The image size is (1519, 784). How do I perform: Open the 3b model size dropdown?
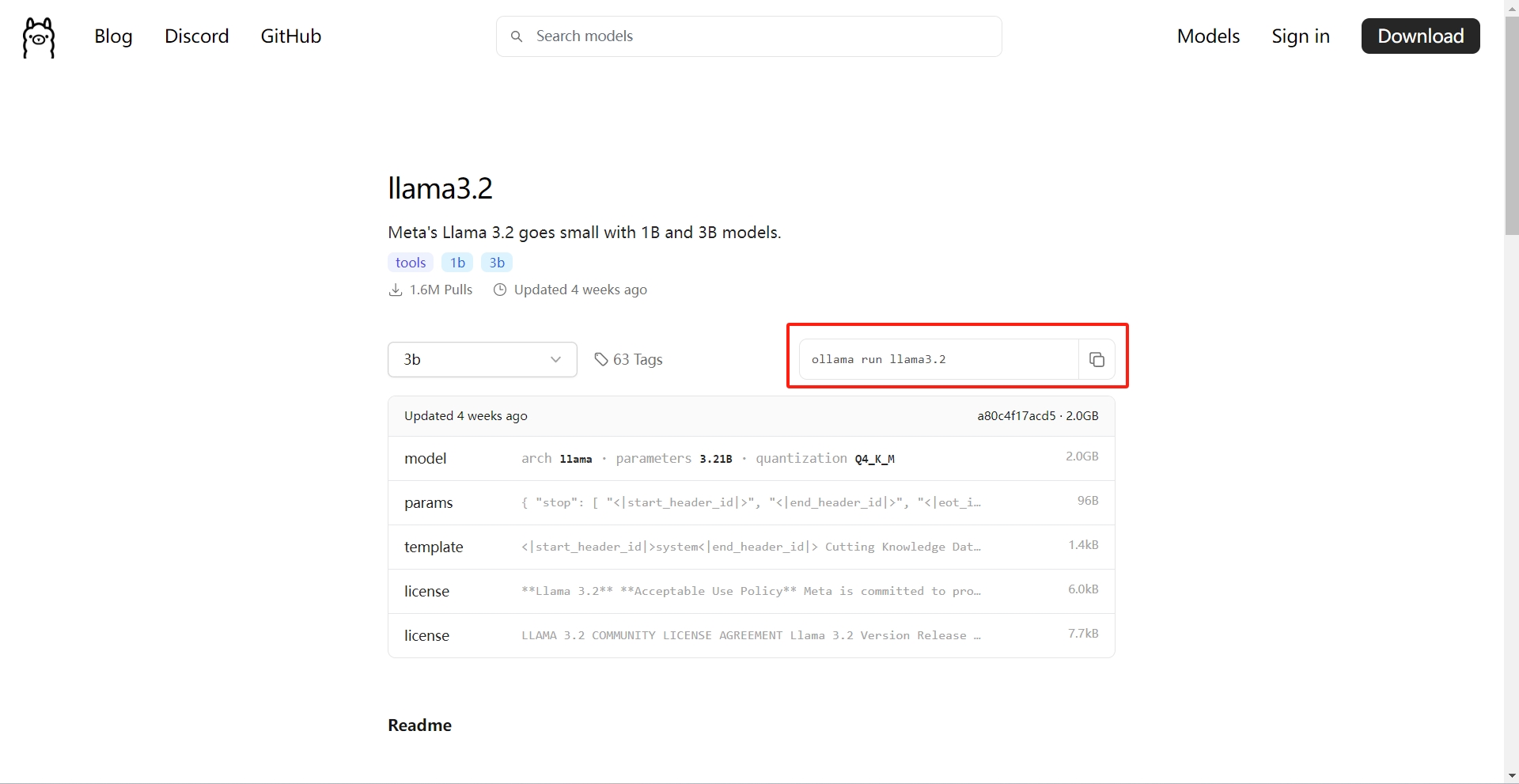(x=483, y=359)
